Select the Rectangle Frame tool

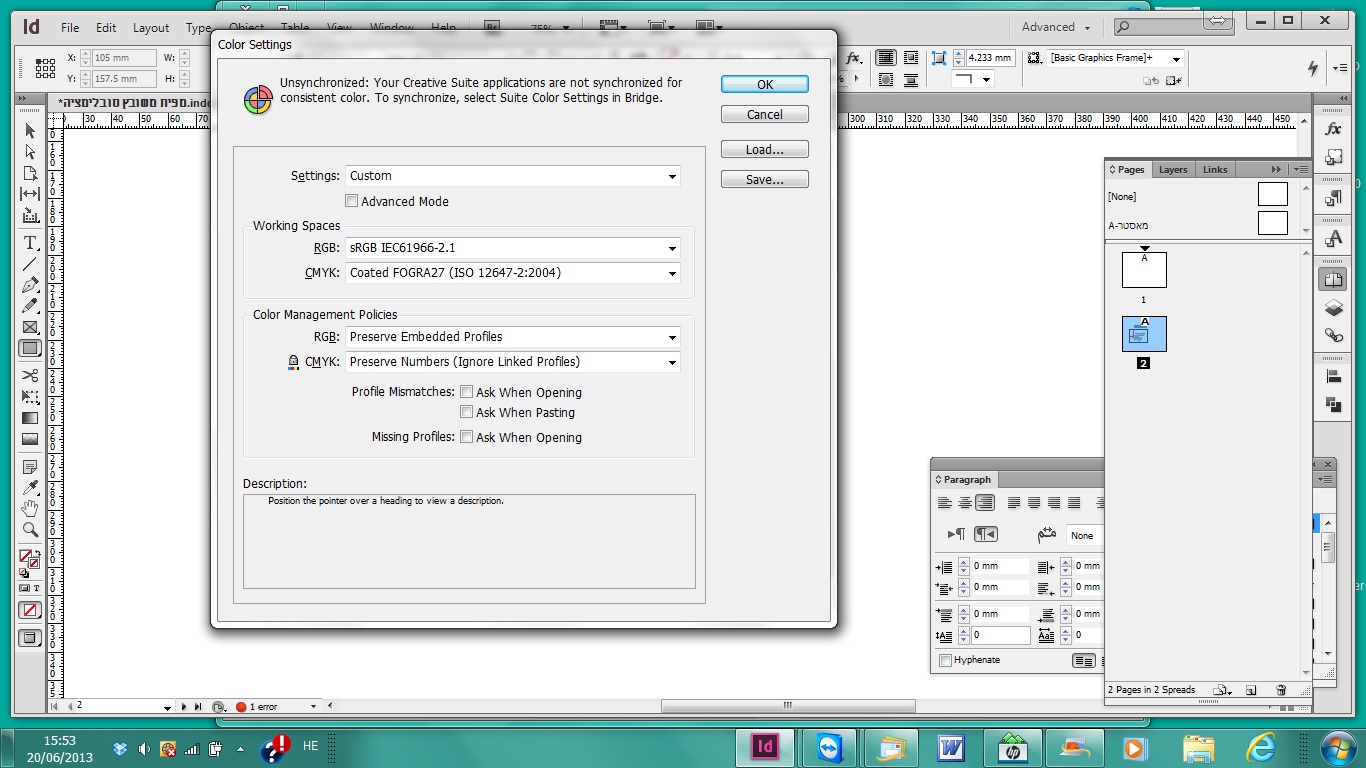pos(30,327)
